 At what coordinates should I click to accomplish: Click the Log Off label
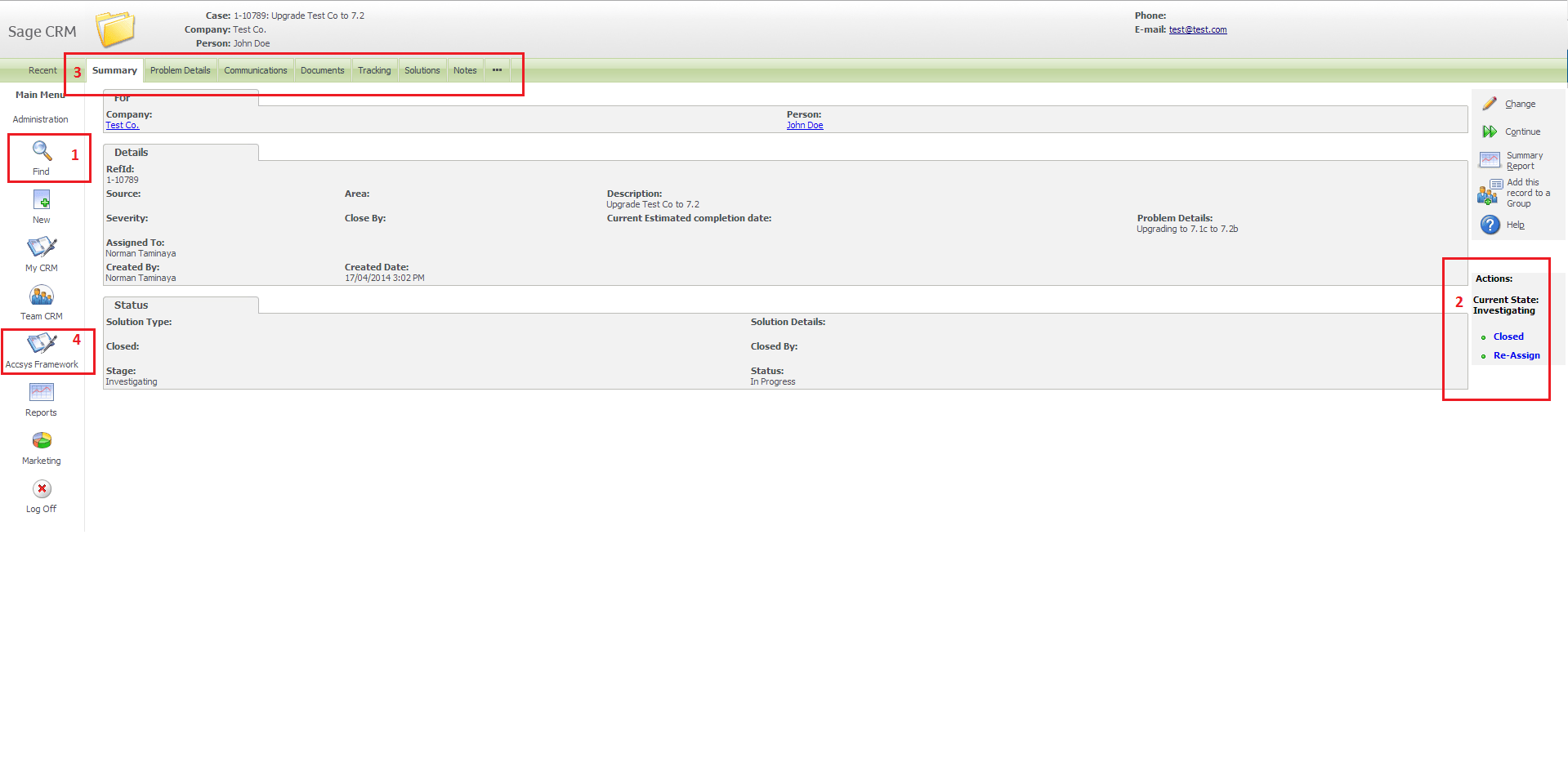point(41,509)
